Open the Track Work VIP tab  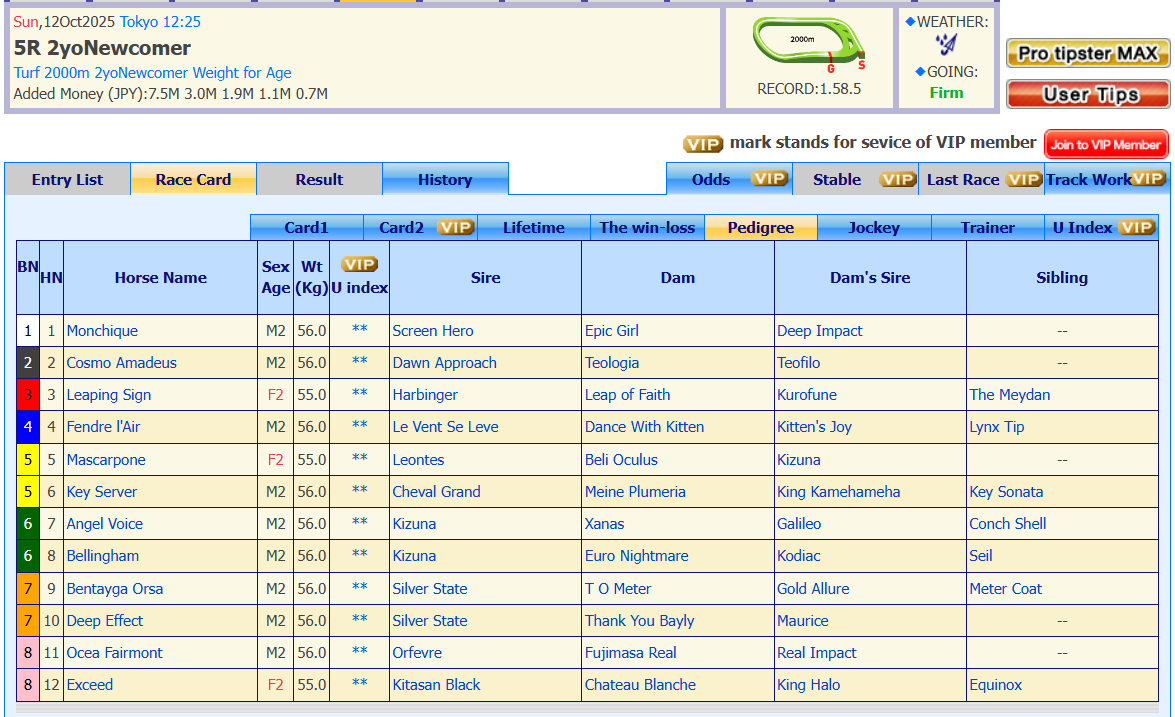[x=1107, y=180]
